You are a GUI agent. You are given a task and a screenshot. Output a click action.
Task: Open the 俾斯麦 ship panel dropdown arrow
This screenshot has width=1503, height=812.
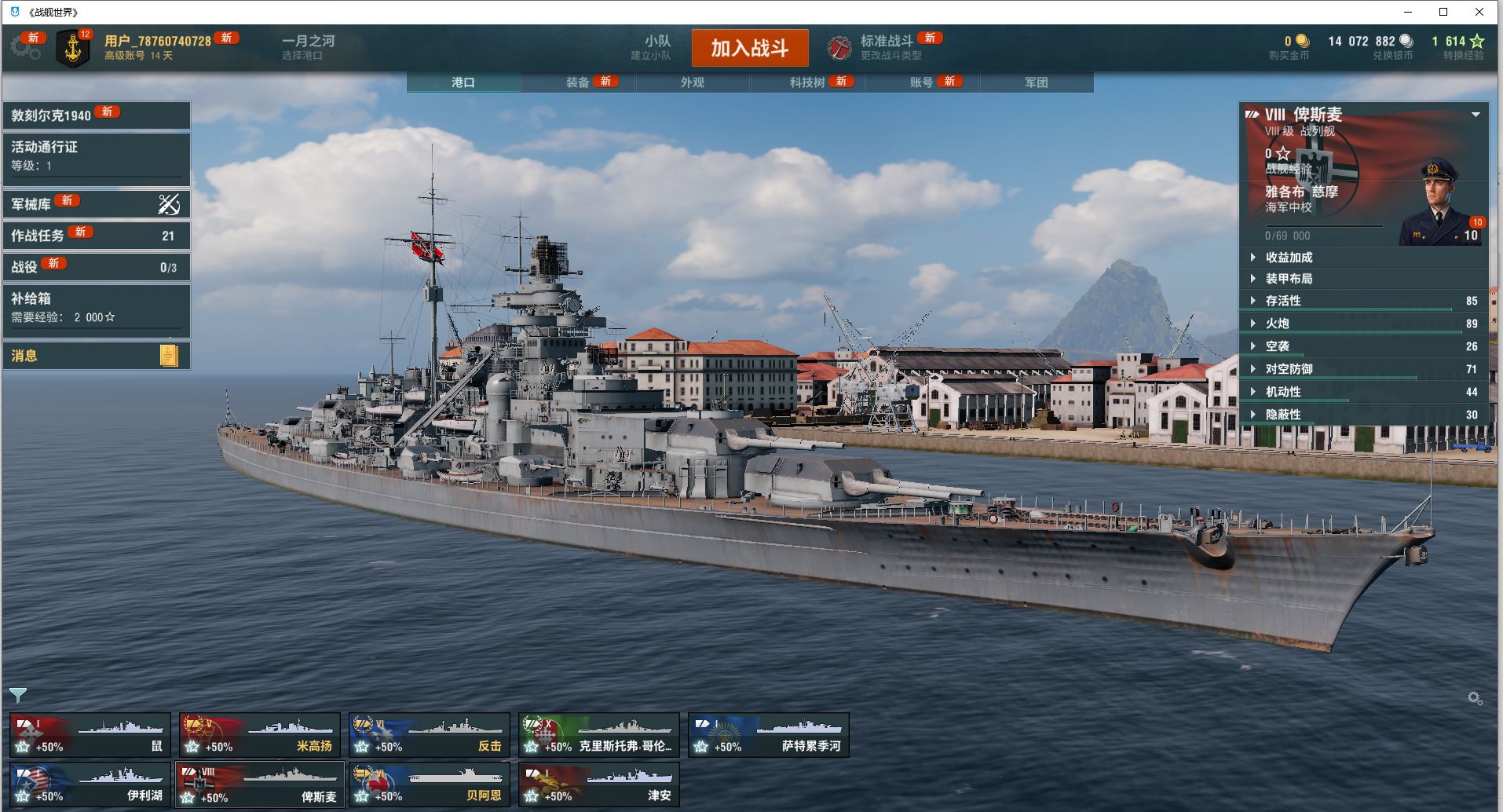click(x=1476, y=115)
